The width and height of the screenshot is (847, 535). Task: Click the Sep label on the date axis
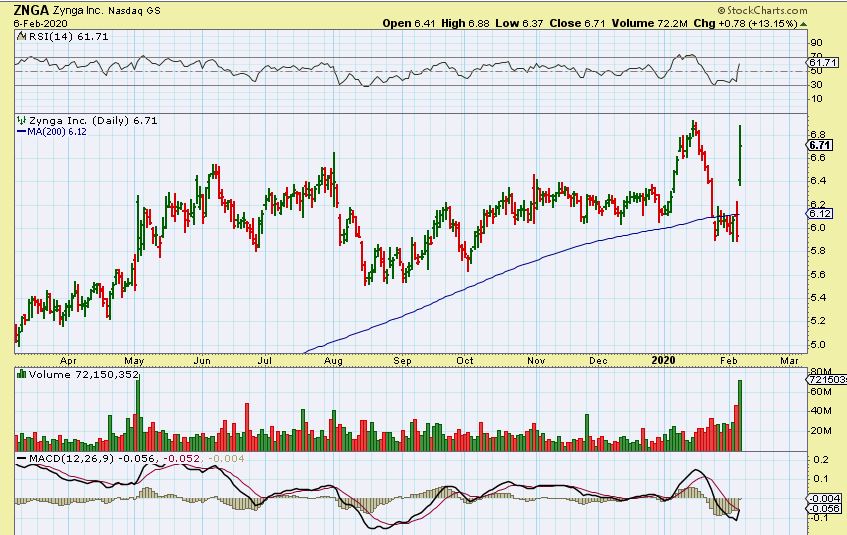402,361
